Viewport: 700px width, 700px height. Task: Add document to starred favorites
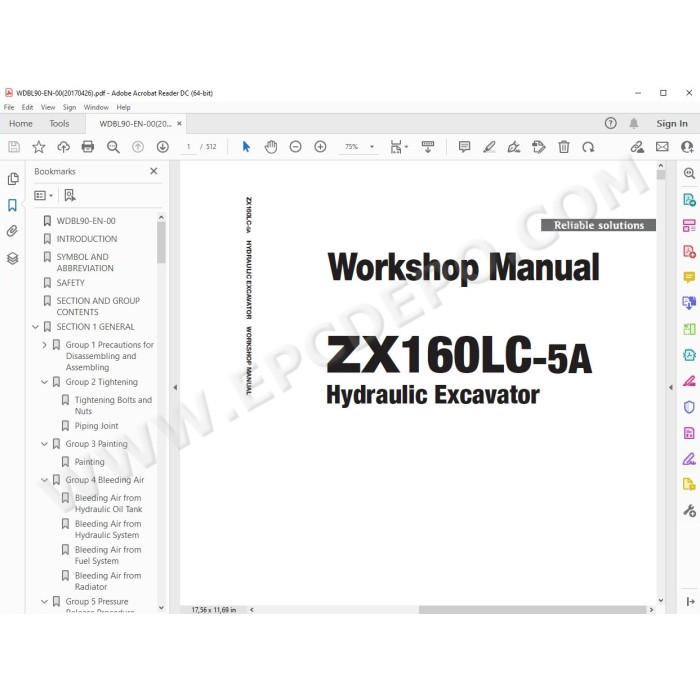point(39,147)
